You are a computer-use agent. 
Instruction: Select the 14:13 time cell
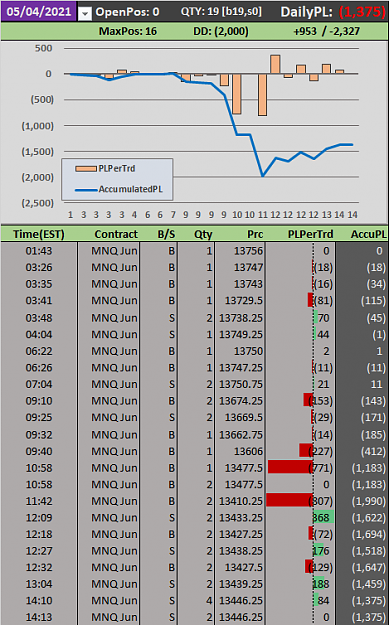[39, 617]
